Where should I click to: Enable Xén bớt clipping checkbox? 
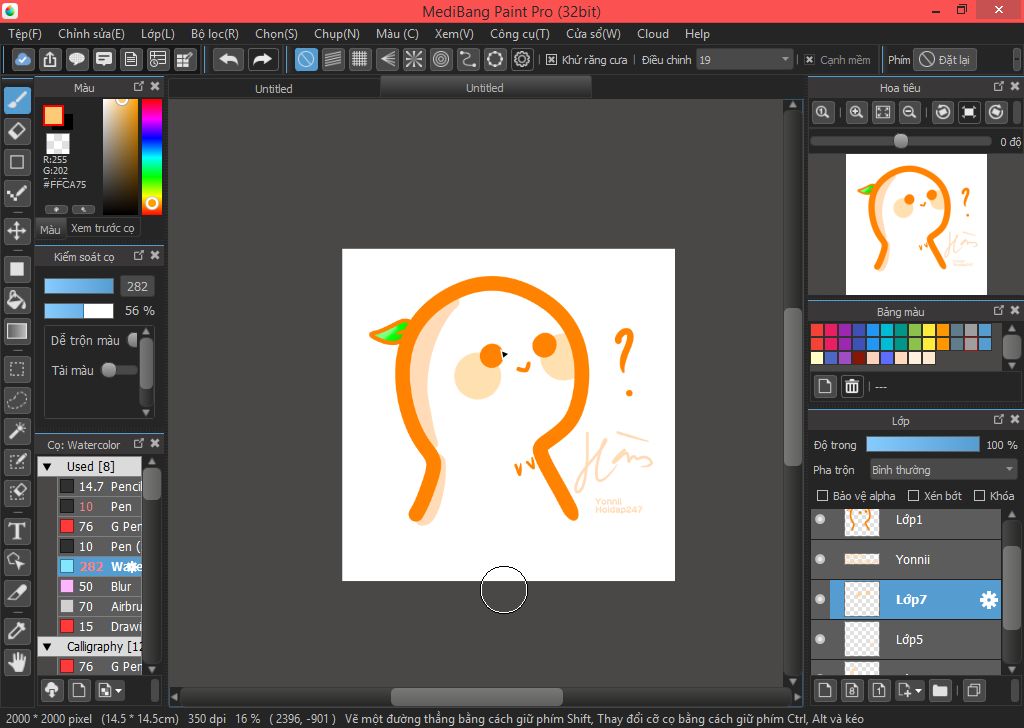[x=914, y=496]
